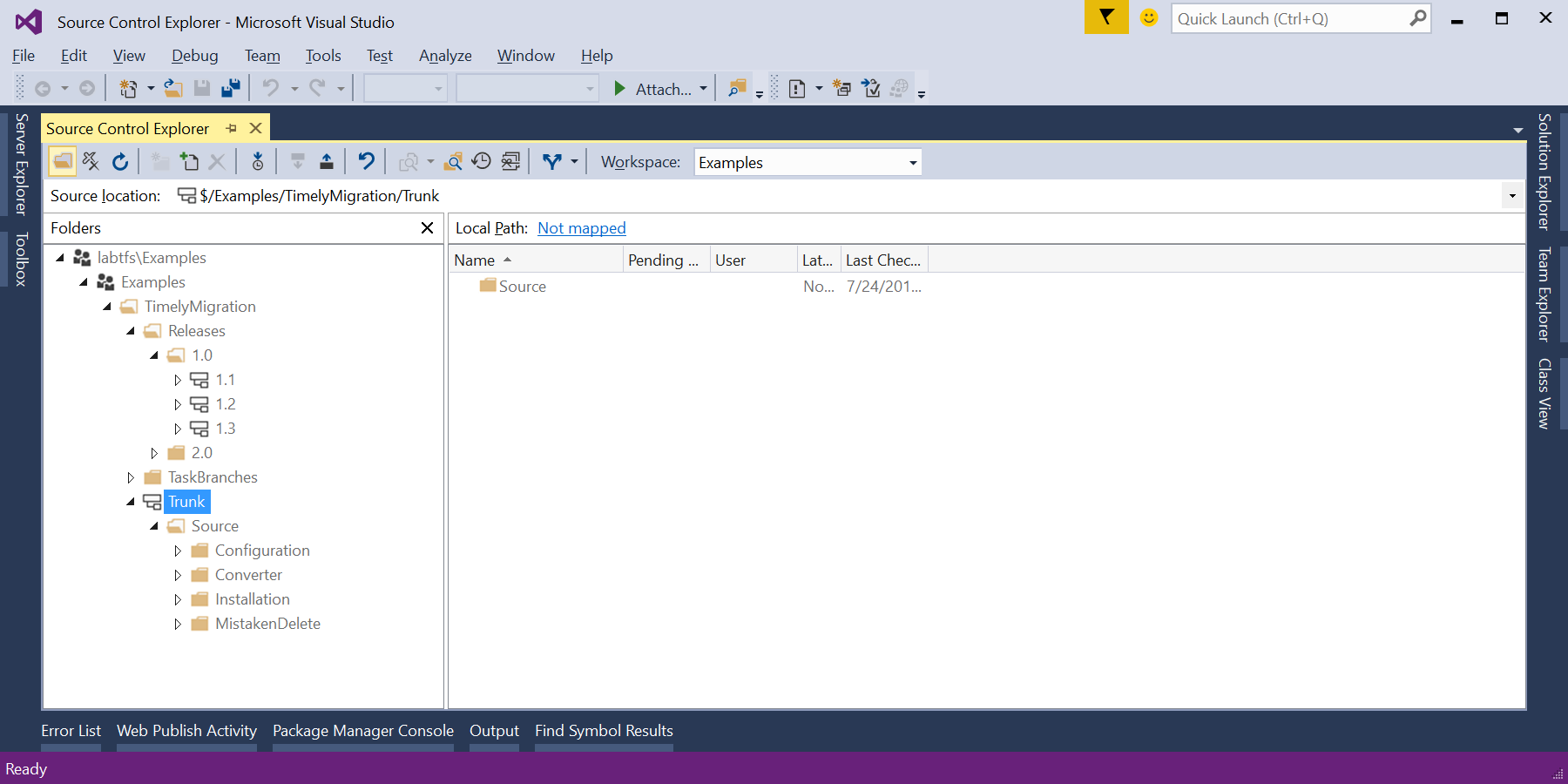
Task: Open View History clock icon
Action: (x=482, y=161)
